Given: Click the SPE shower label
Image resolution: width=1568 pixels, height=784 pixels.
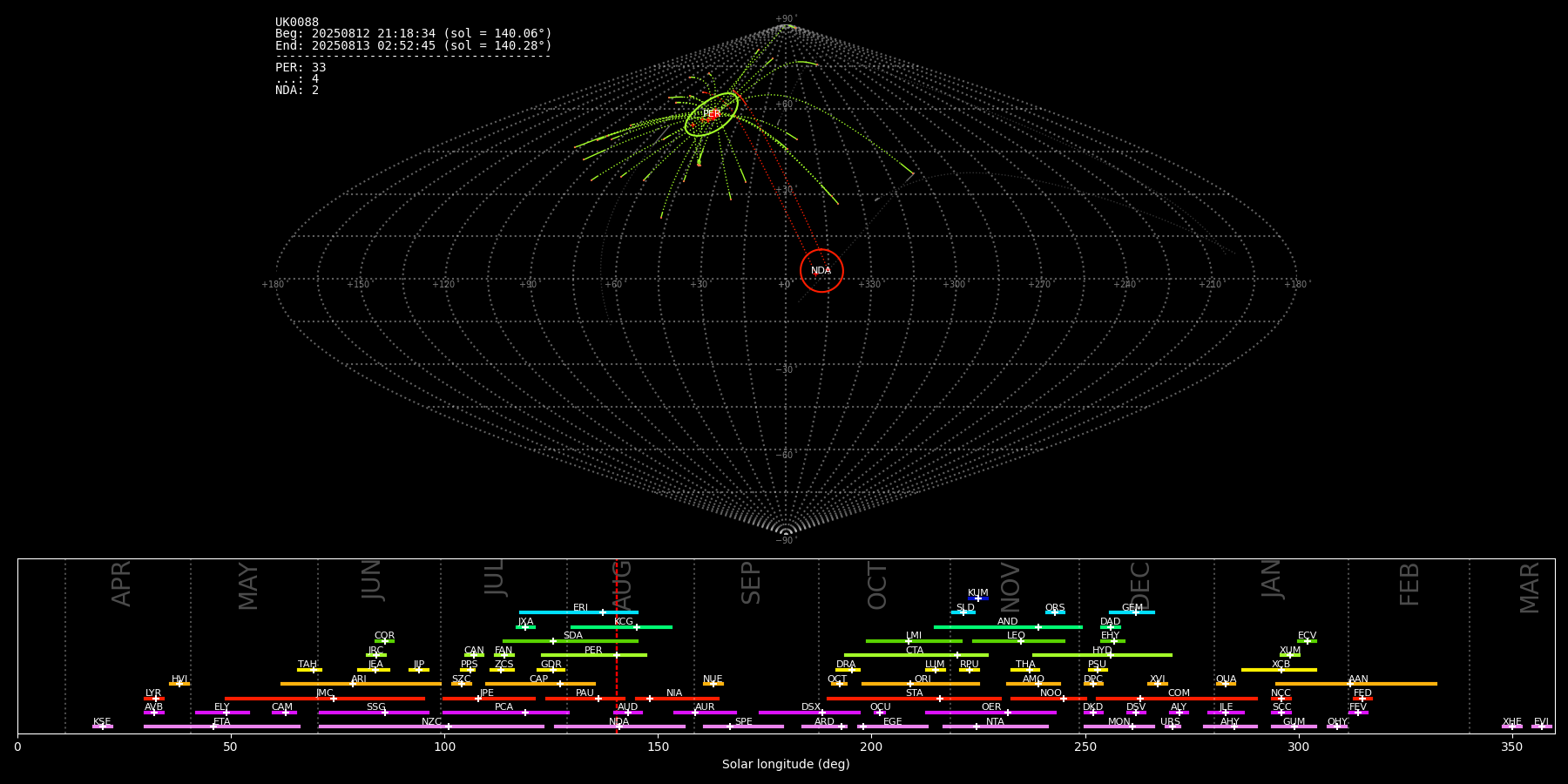Looking at the screenshot, I should point(743,722).
